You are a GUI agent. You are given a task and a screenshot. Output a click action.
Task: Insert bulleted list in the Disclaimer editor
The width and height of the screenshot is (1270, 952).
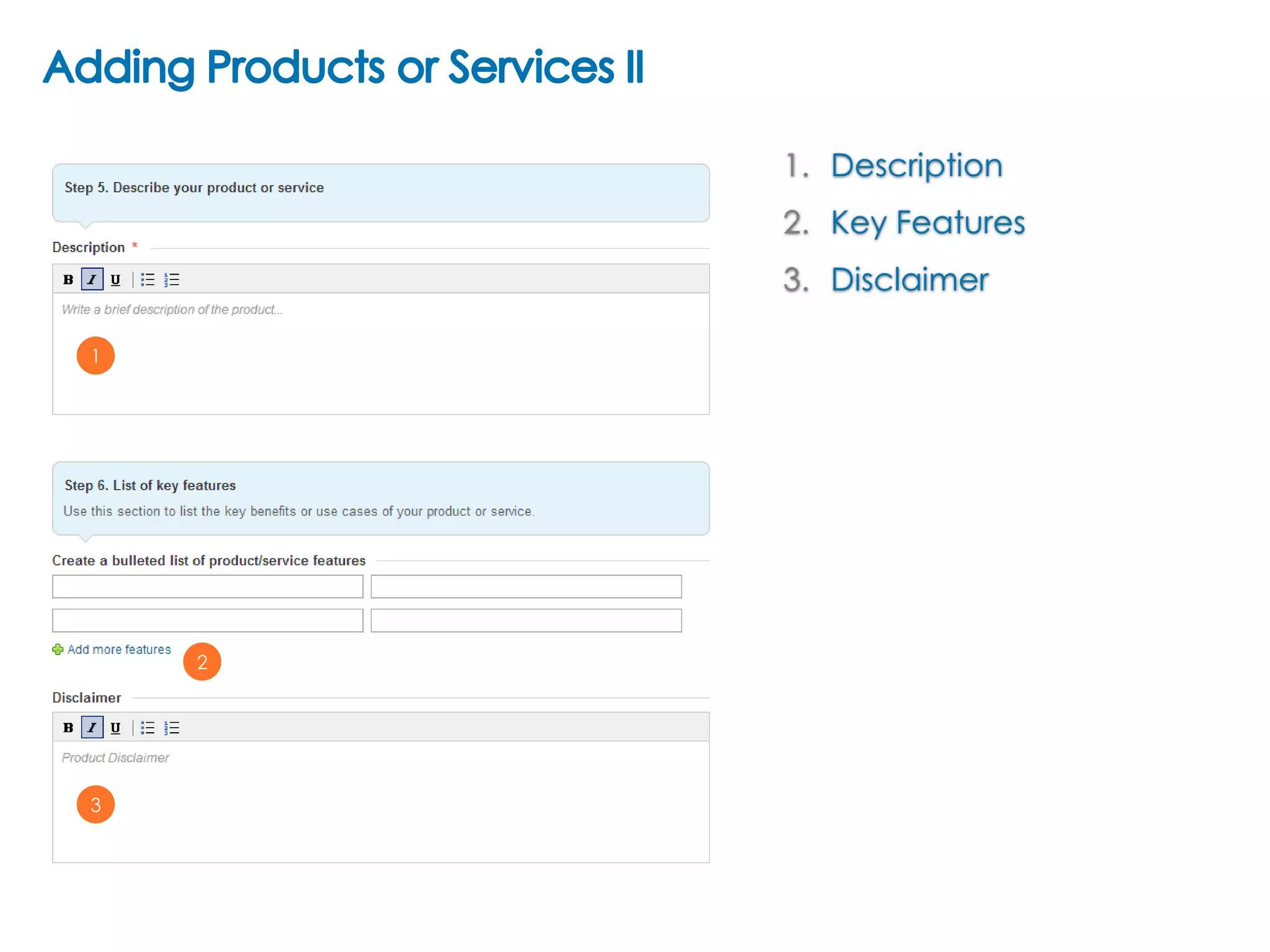point(148,728)
